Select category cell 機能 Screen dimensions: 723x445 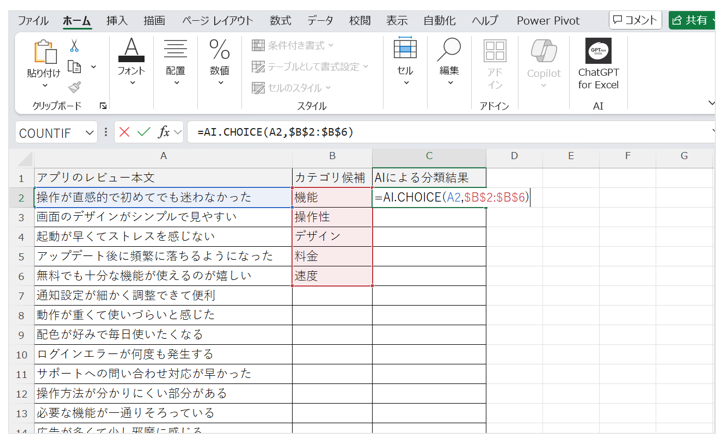click(332, 197)
